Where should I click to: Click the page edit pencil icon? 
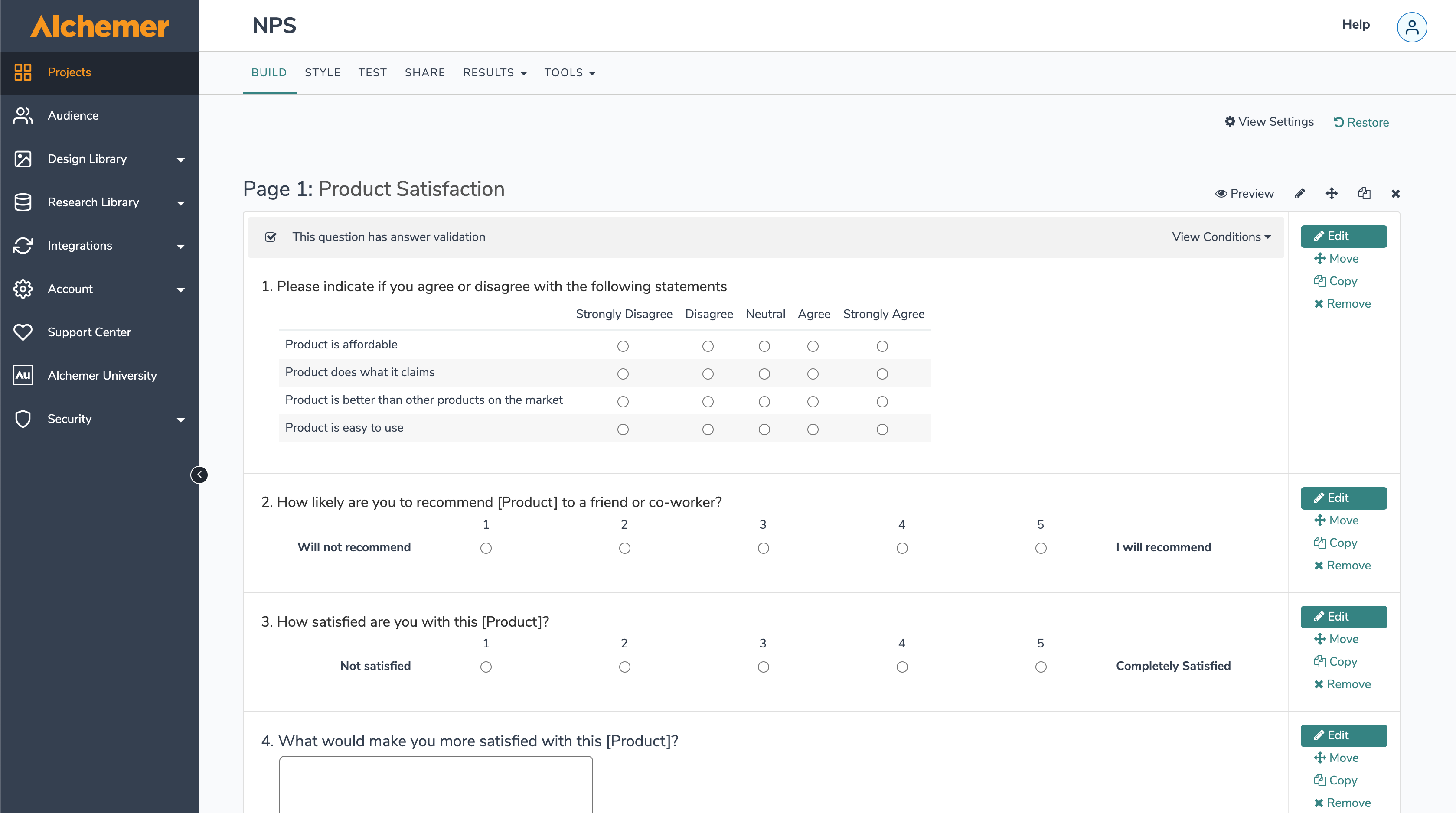tap(1299, 194)
